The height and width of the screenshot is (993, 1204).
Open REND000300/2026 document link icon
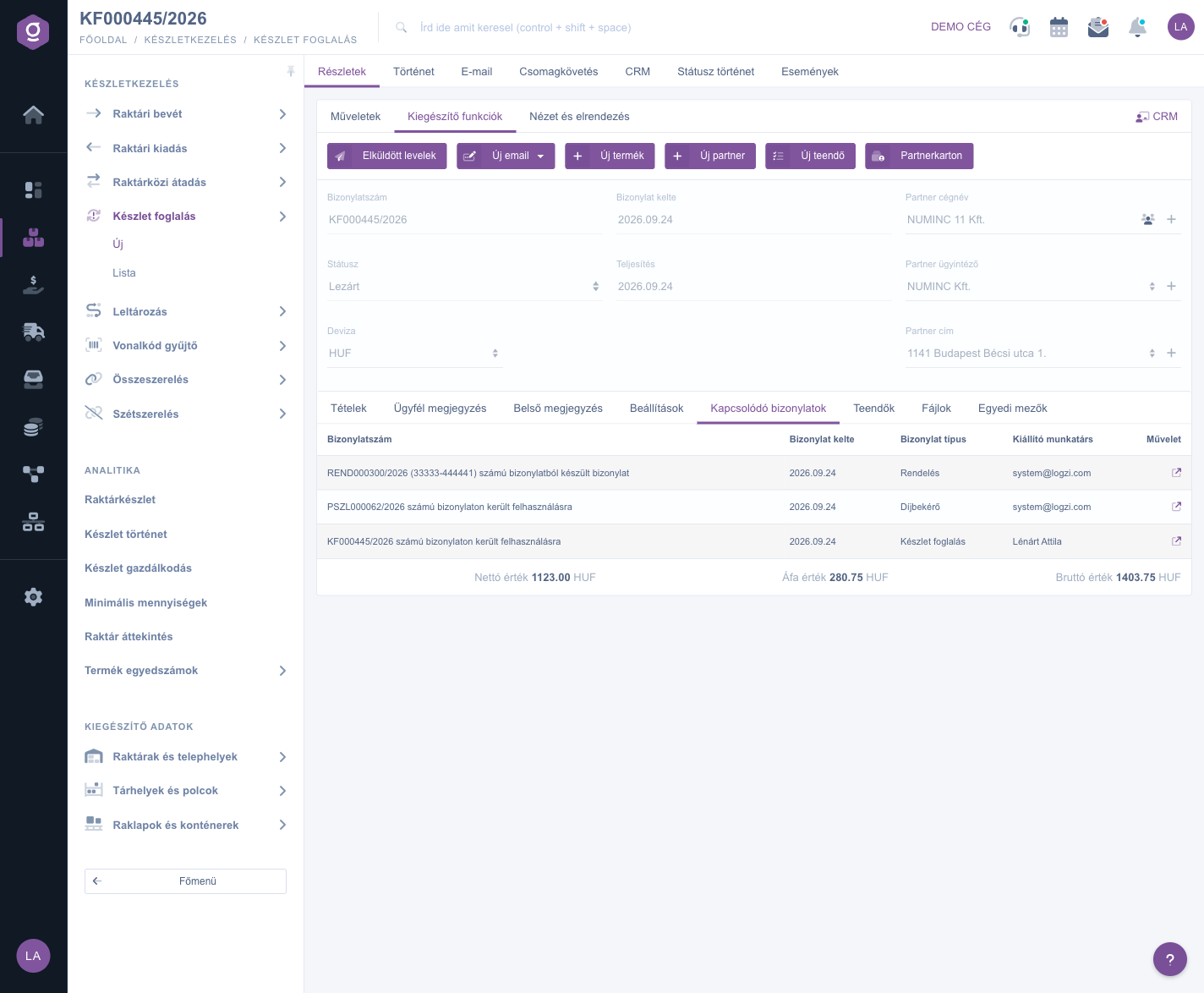pos(1176,473)
